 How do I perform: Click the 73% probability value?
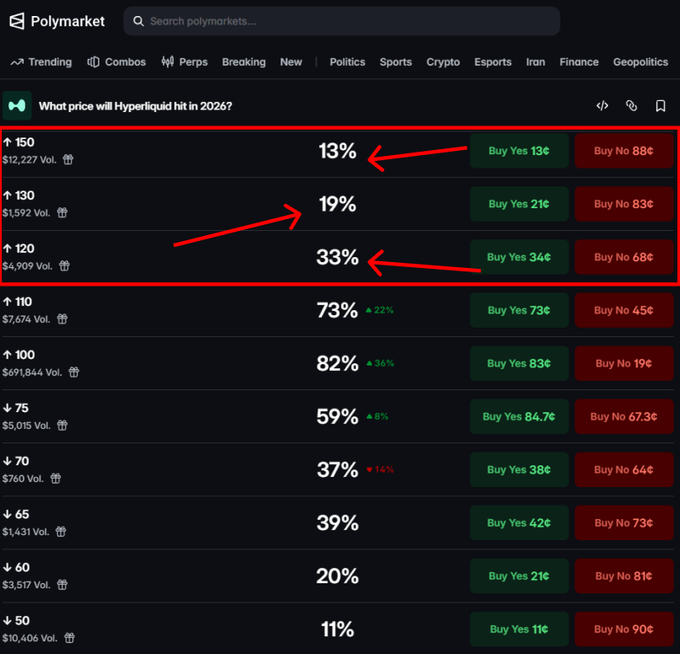pos(337,310)
